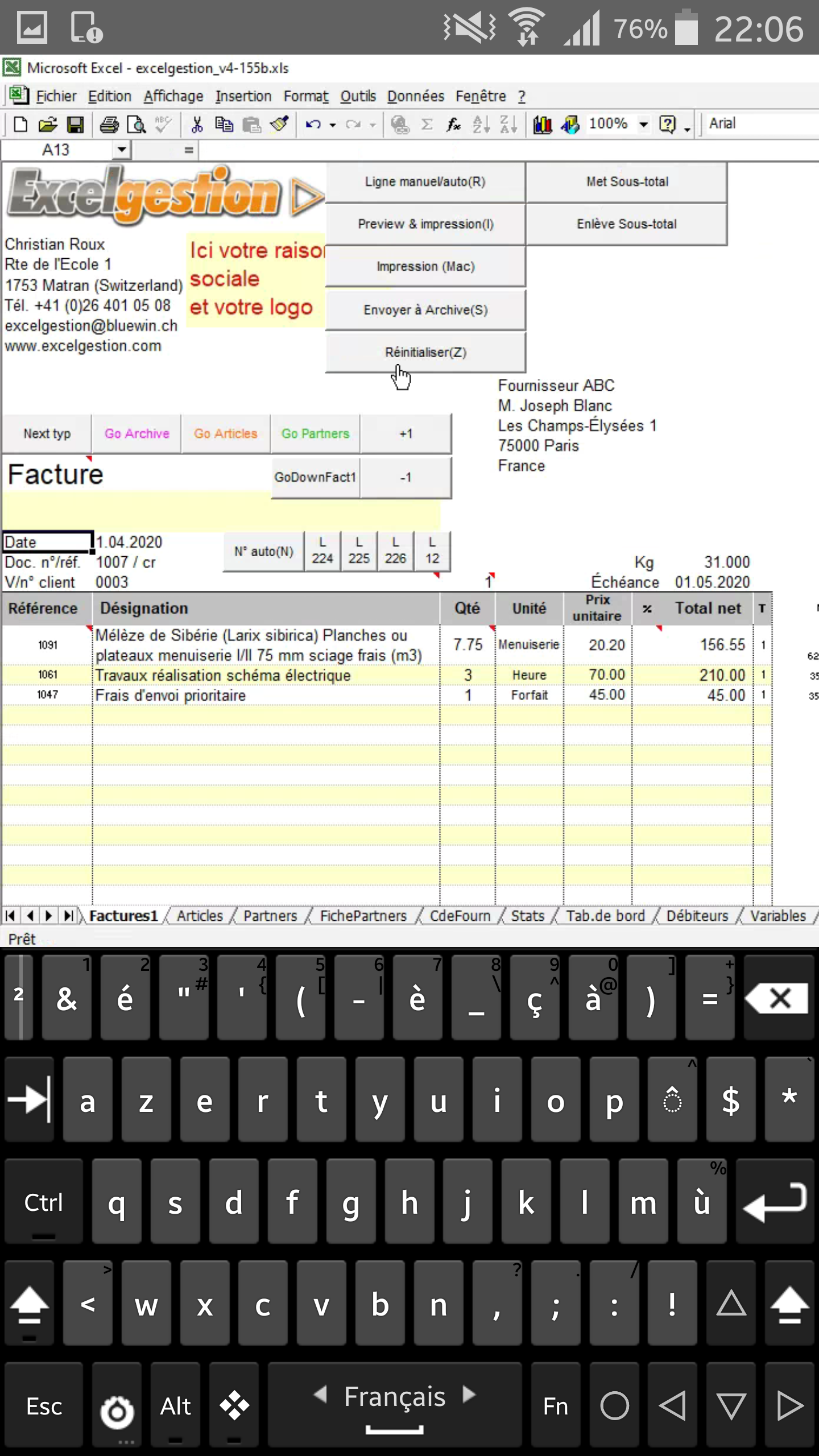Click the Ligne manuel/auto(R) button
819x1456 pixels.
425,181
